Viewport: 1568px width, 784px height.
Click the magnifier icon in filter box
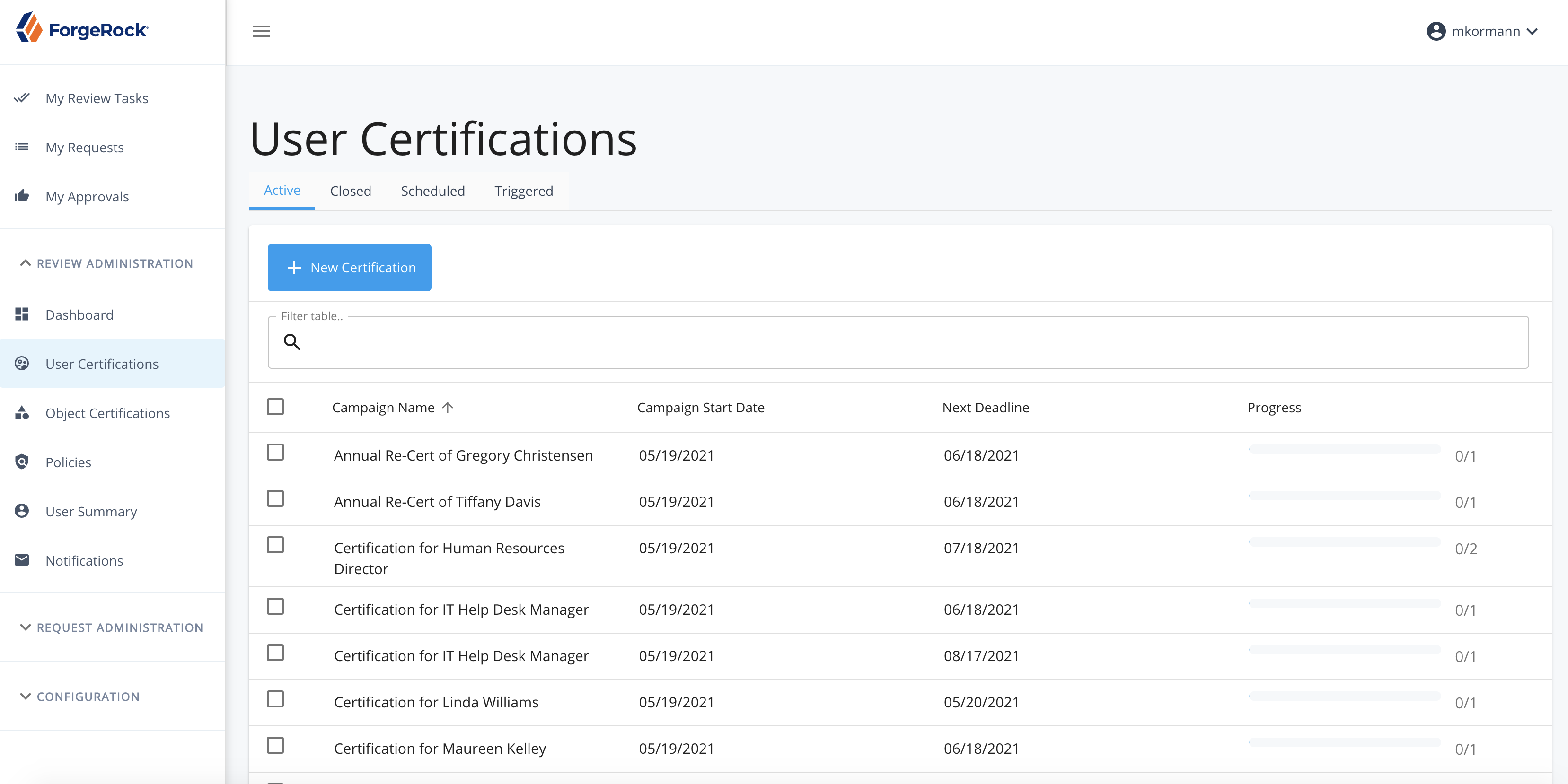coord(292,342)
